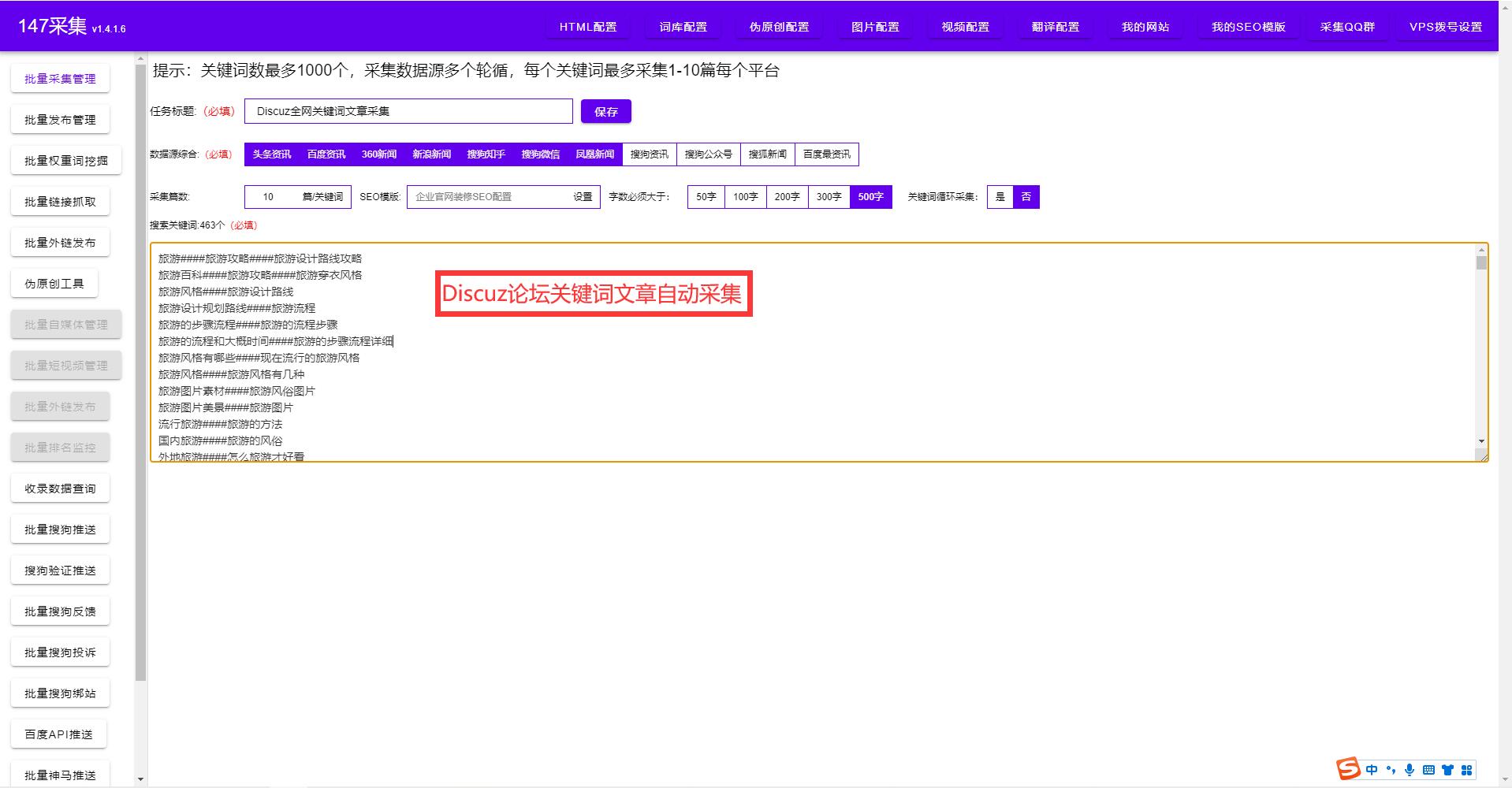
Task: Open VPS拨号设置 in the top menu
Action: tap(1446, 27)
